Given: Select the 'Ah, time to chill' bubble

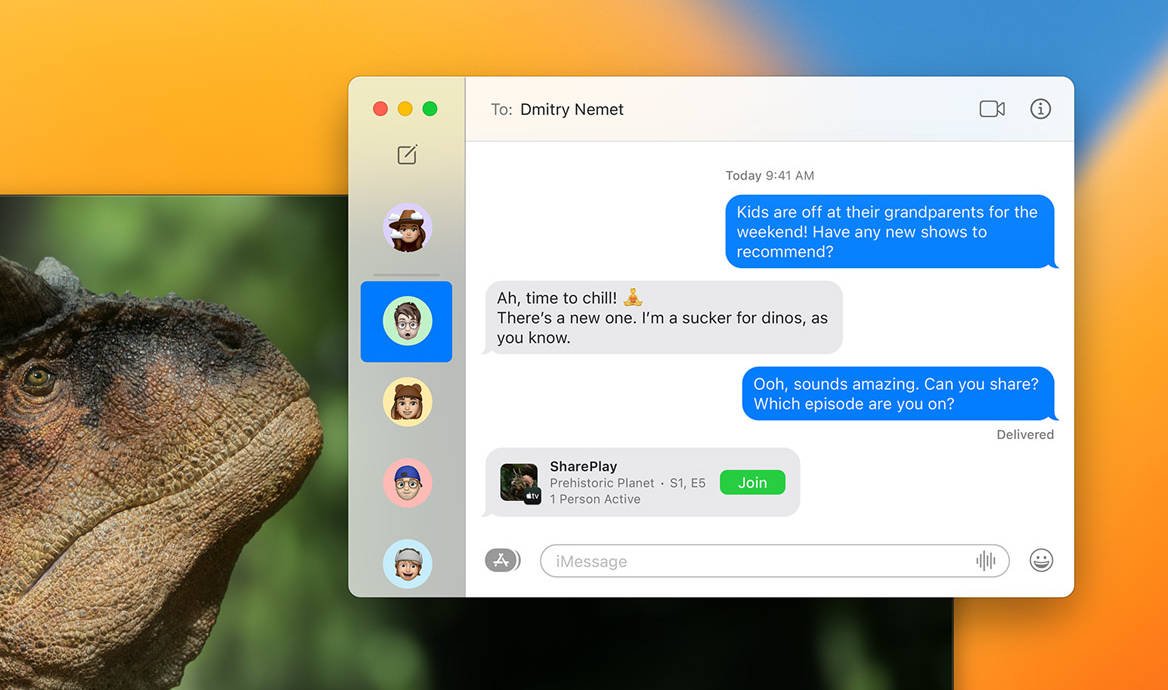Looking at the screenshot, I should pyautogui.click(x=663, y=317).
